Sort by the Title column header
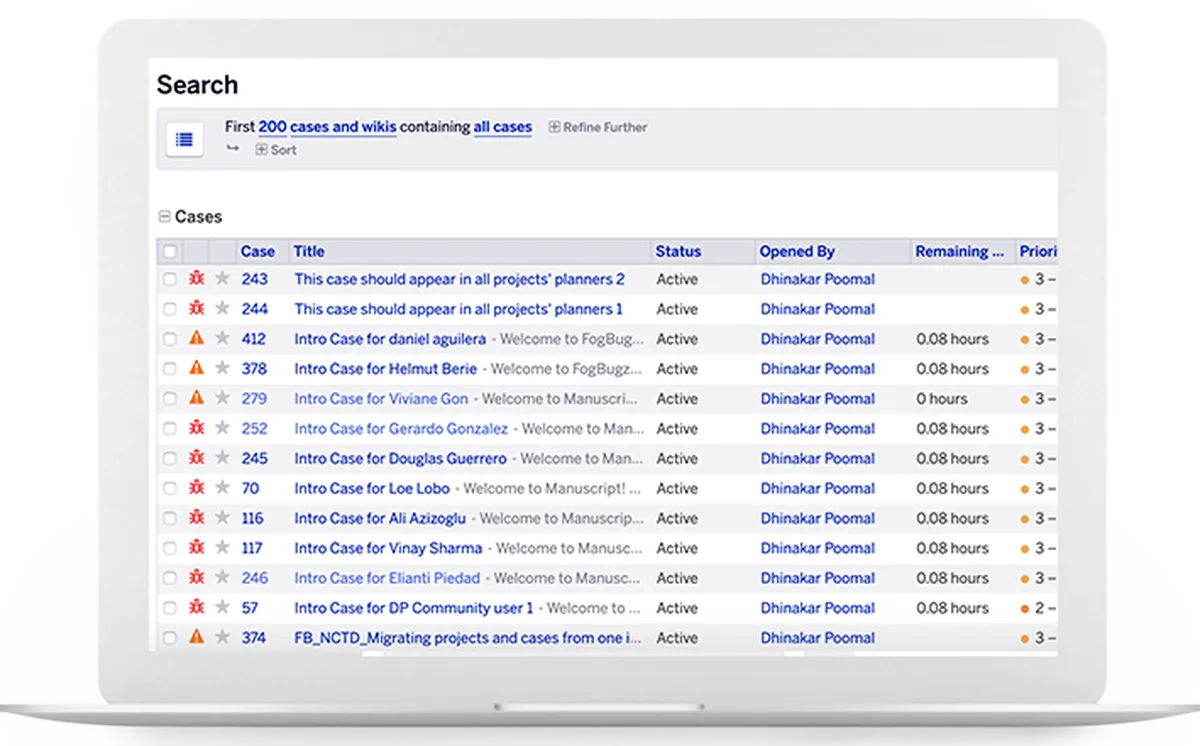 click(x=309, y=252)
